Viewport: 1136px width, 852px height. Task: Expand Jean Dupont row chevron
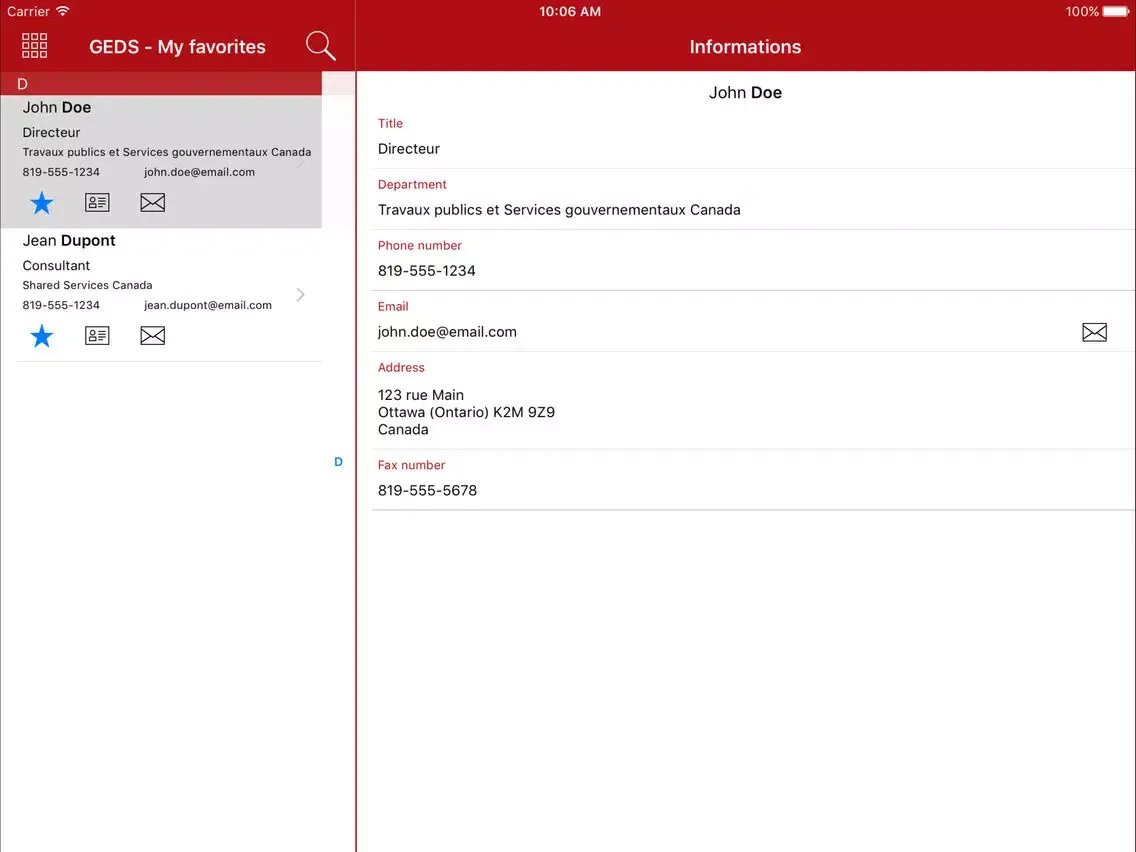301,294
